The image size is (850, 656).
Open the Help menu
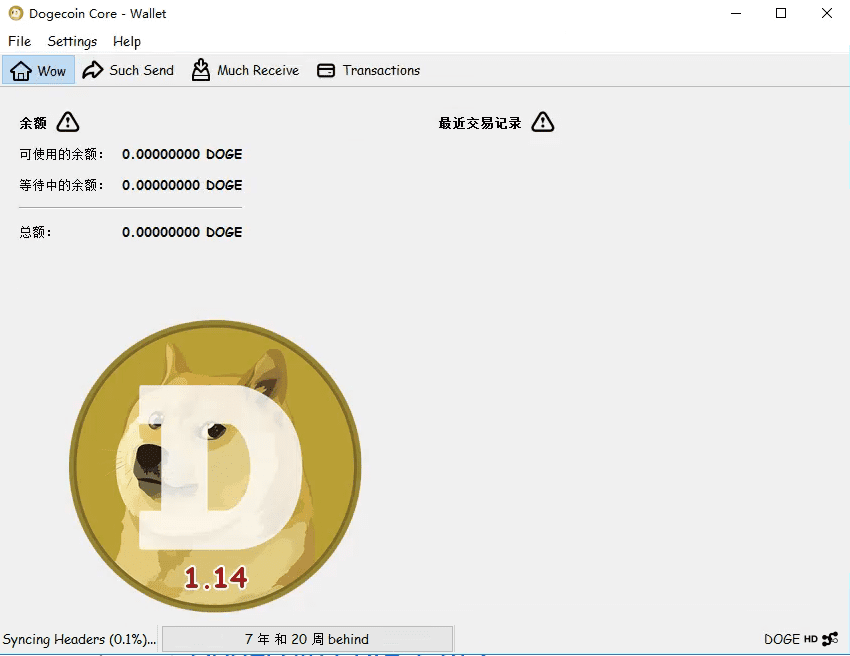pos(127,41)
